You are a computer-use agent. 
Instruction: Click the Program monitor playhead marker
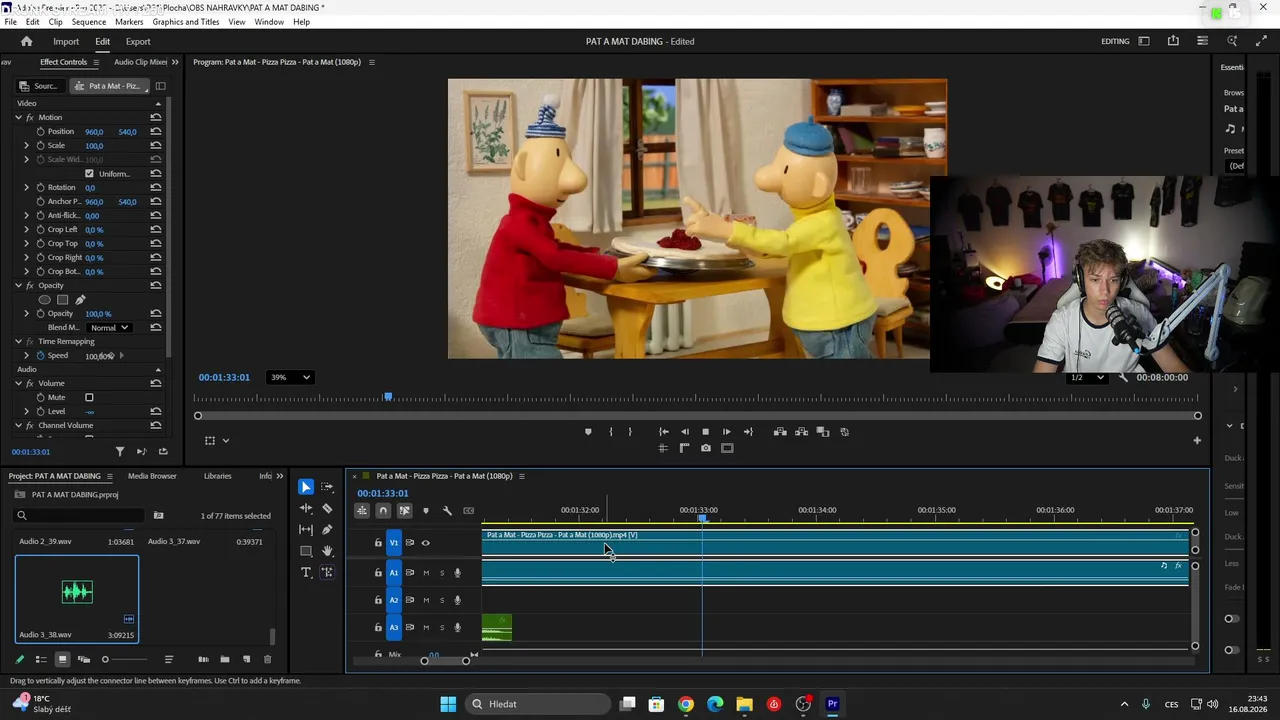tap(388, 397)
